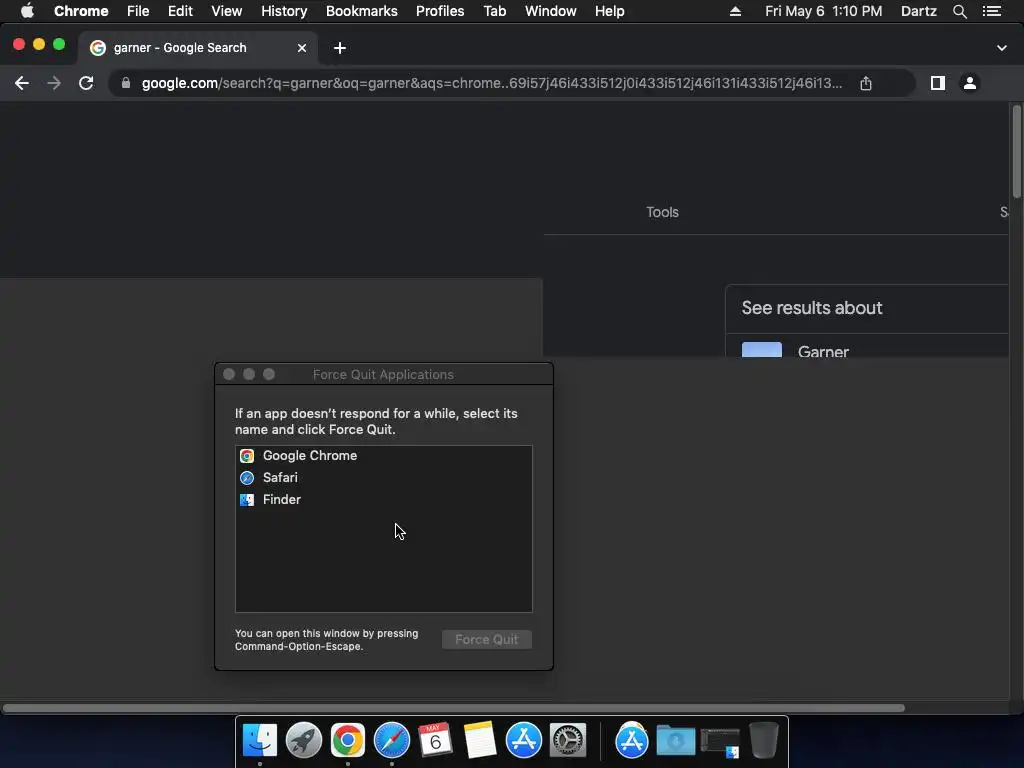Viewport: 1024px width, 768px height.
Task: Open the Edit menu
Action: pyautogui.click(x=180, y=11)
